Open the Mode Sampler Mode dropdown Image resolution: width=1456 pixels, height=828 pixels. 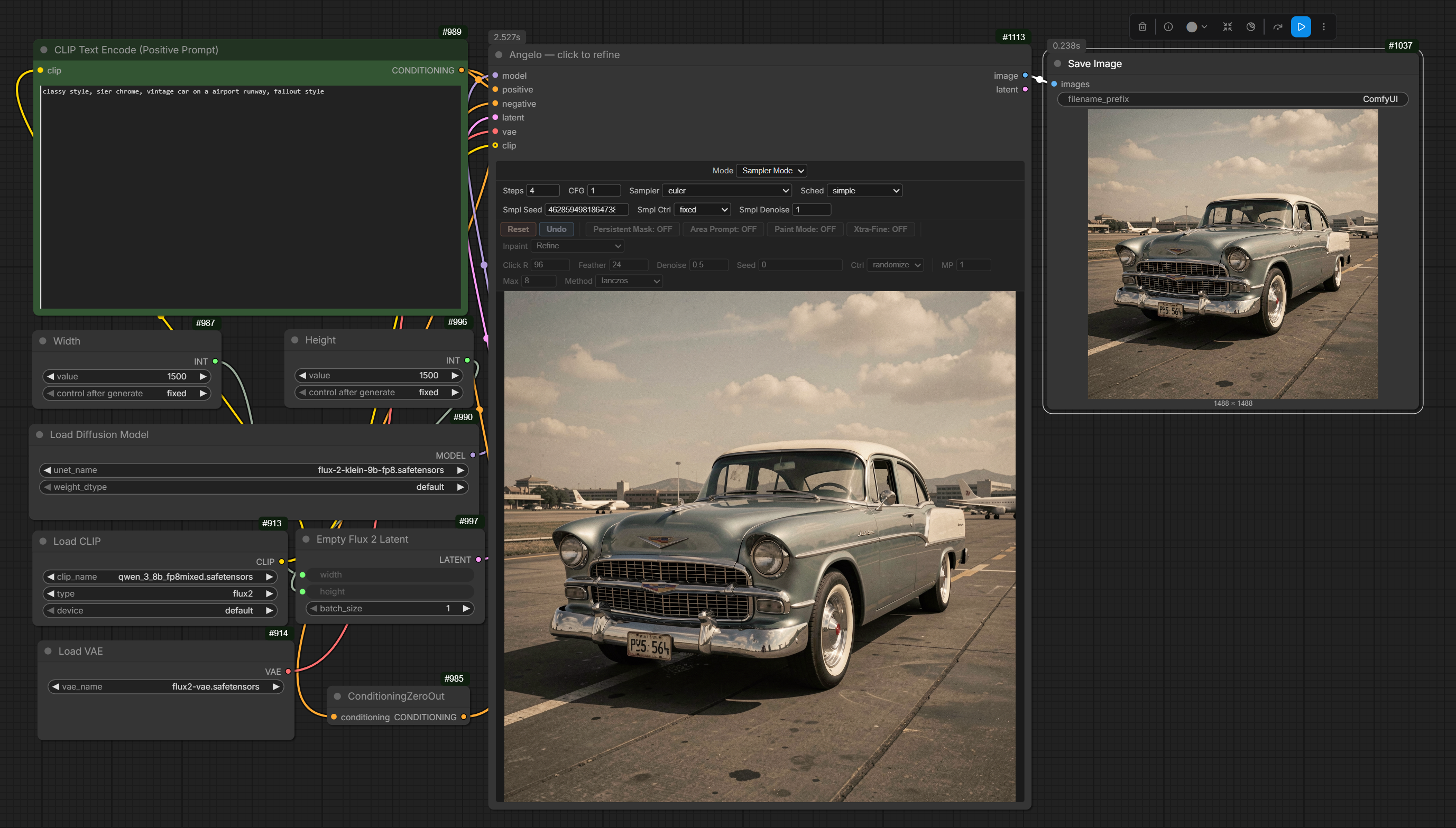coord(771,171)
